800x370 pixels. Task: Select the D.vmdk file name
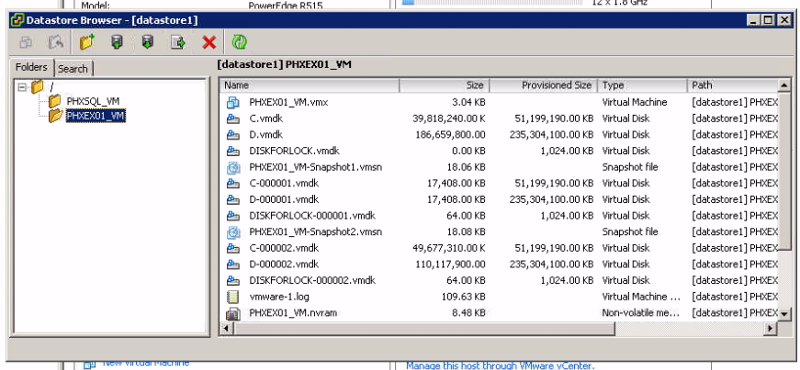(x=266, y=135)
